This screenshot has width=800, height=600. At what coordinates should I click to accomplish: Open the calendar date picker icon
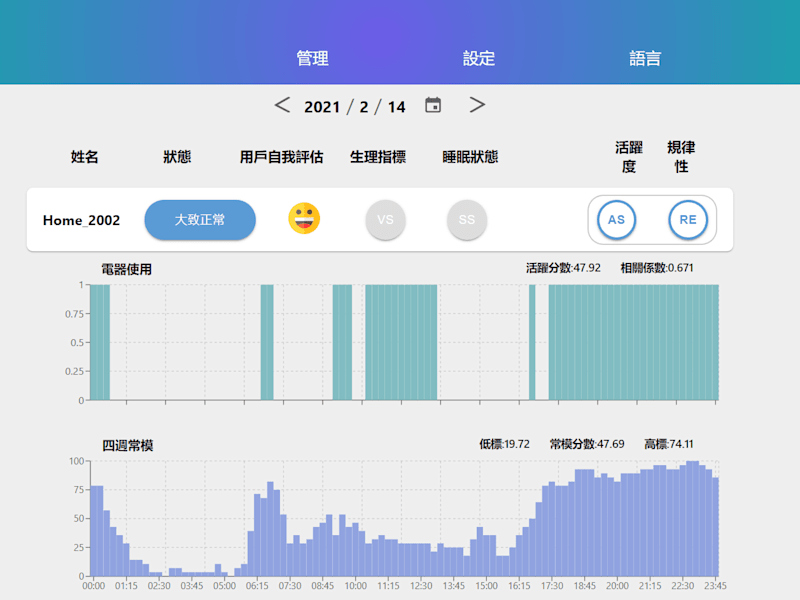pyautogui.click(x=433, y=105)
